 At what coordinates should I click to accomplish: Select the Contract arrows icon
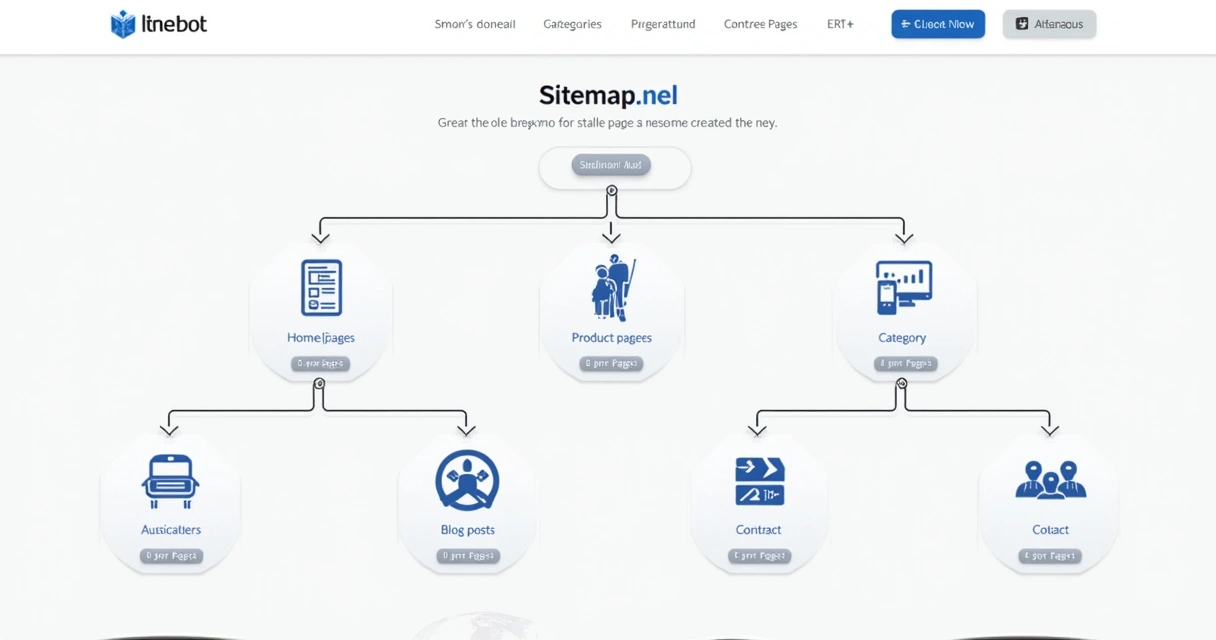(759, 480)
